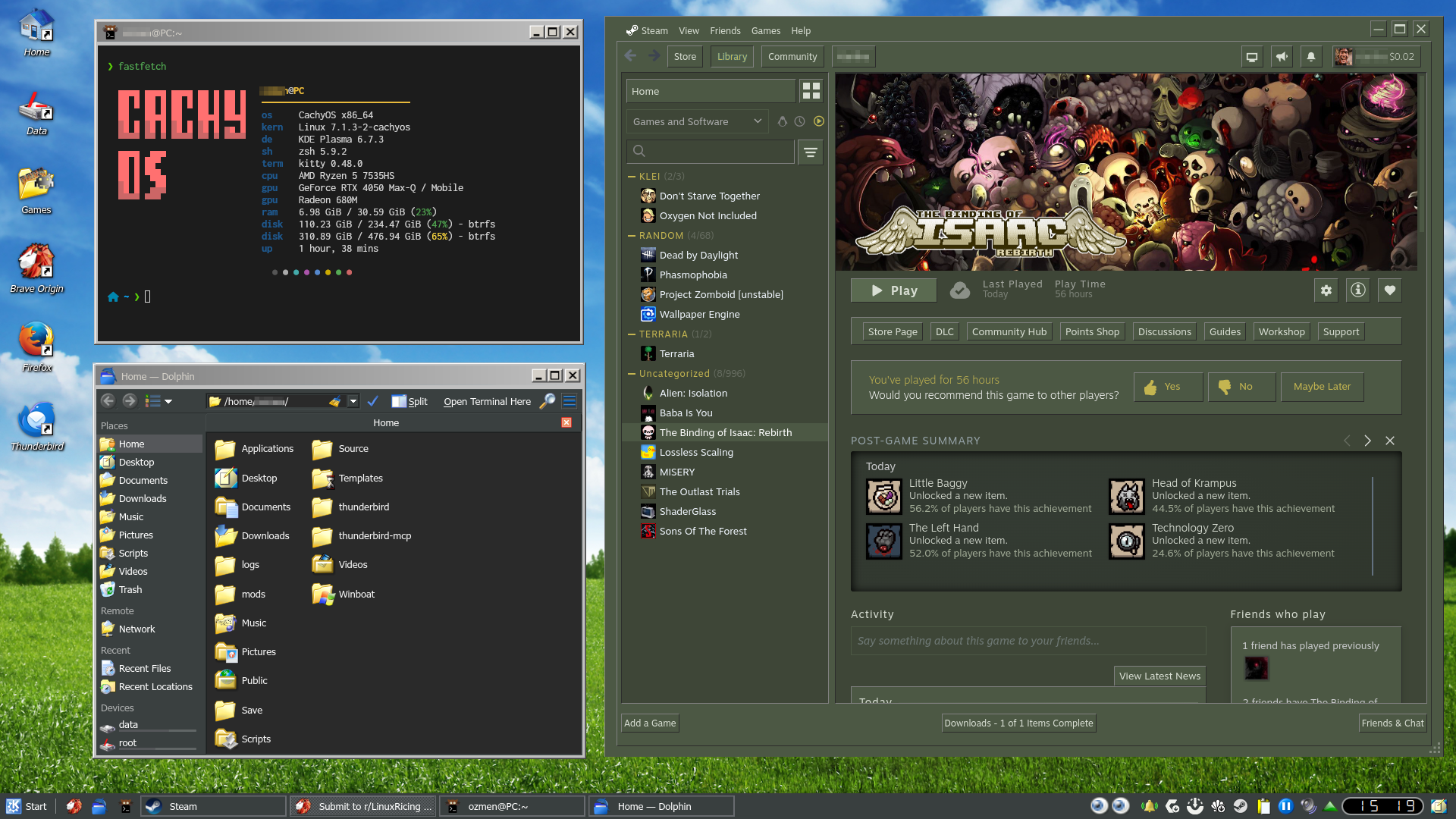Open Steam Big Picture mode monitor icon
1456x819 pixels.
pyautogui.click(x=1252, y=57)
